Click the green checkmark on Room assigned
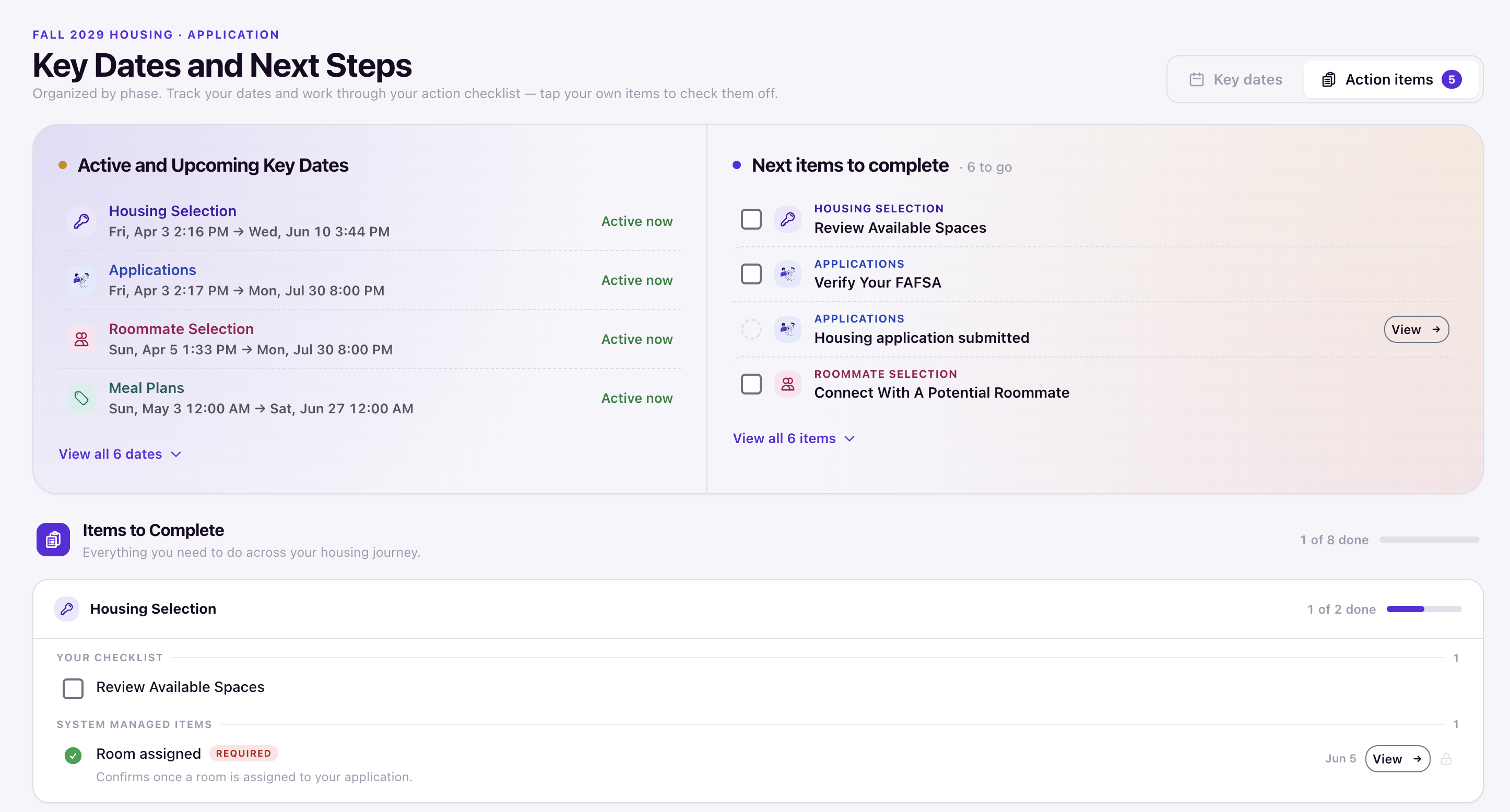Image resolution: width=1510 pixels, height=812 pixels. click(73, 756)
